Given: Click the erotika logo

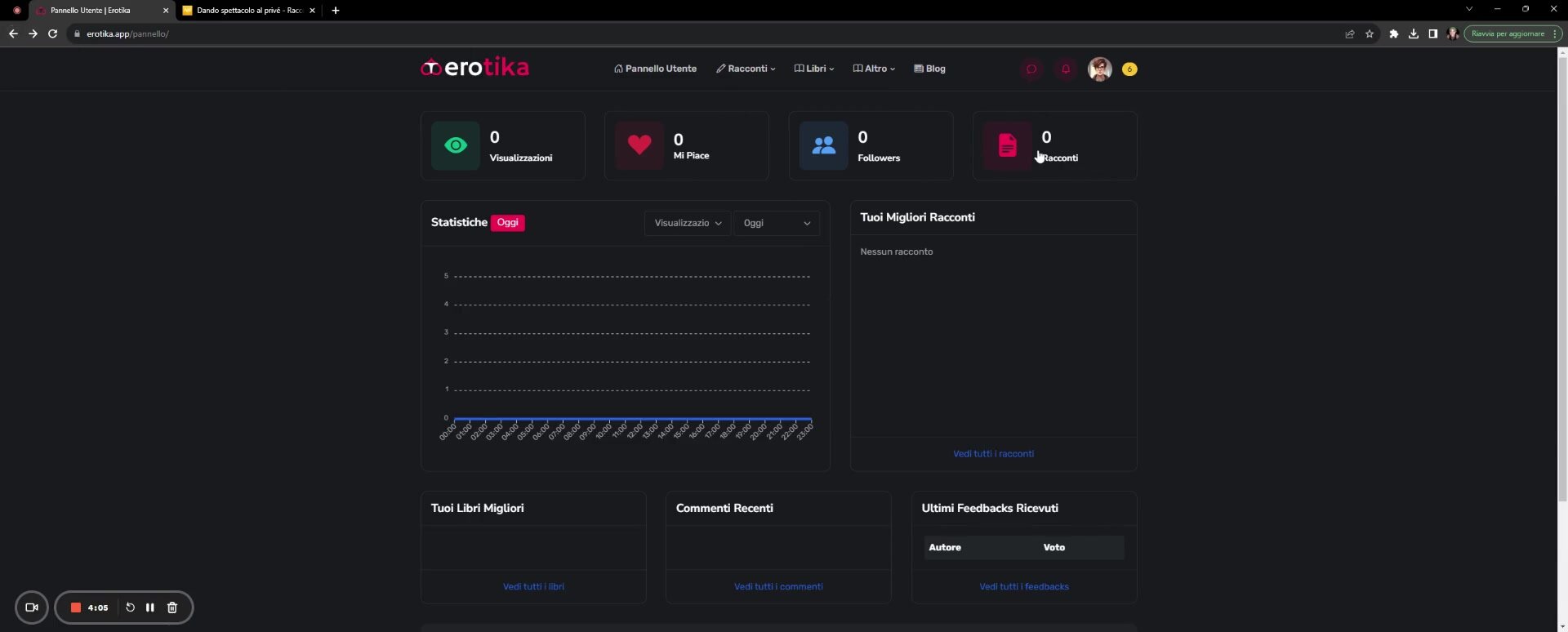Looking at the screenshot, I should click(474, 68).
